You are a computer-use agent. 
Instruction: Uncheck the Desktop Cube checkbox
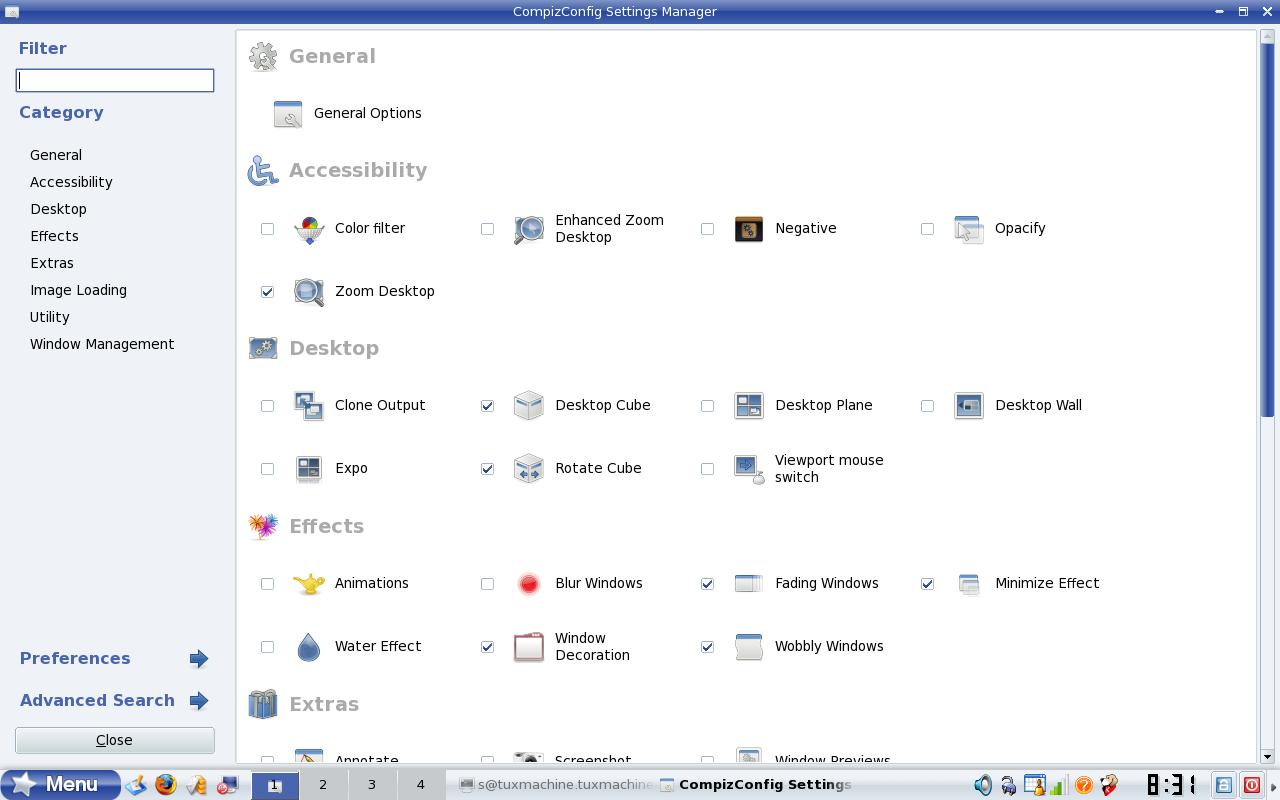point(487,406)
